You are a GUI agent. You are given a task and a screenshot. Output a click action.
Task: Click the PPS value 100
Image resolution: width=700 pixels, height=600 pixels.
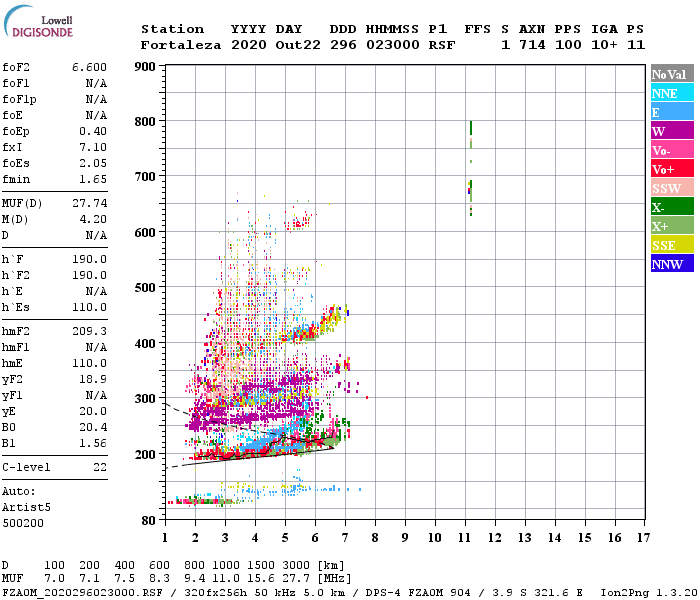click(568, 45)
